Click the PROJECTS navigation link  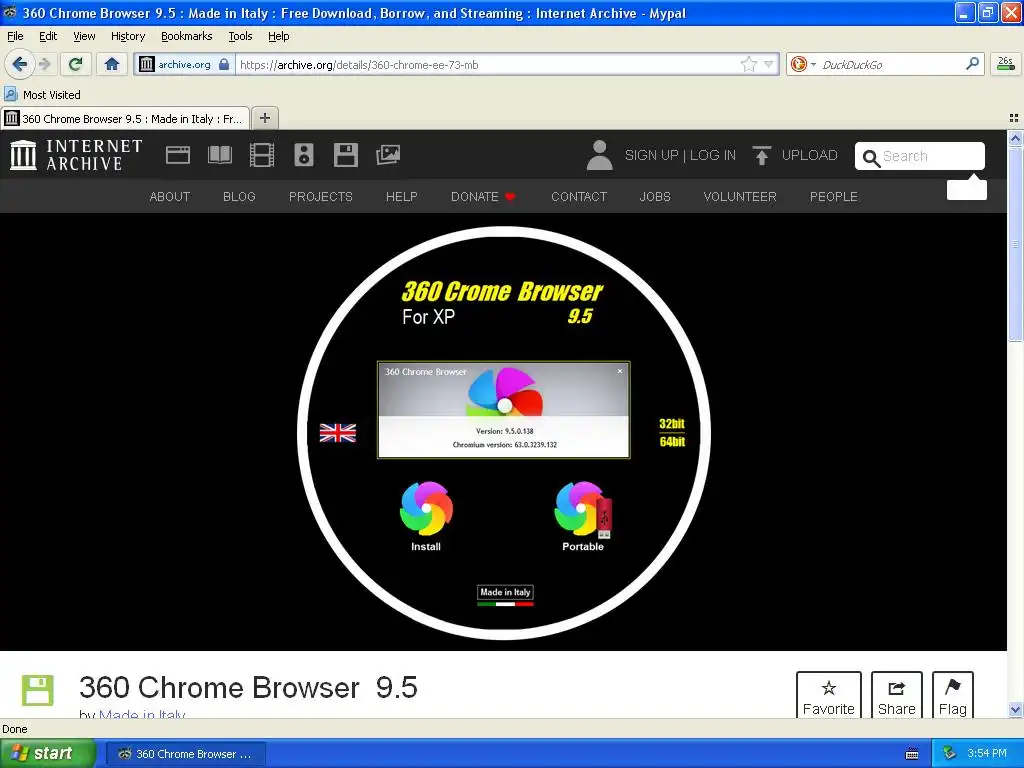point(321,197)
